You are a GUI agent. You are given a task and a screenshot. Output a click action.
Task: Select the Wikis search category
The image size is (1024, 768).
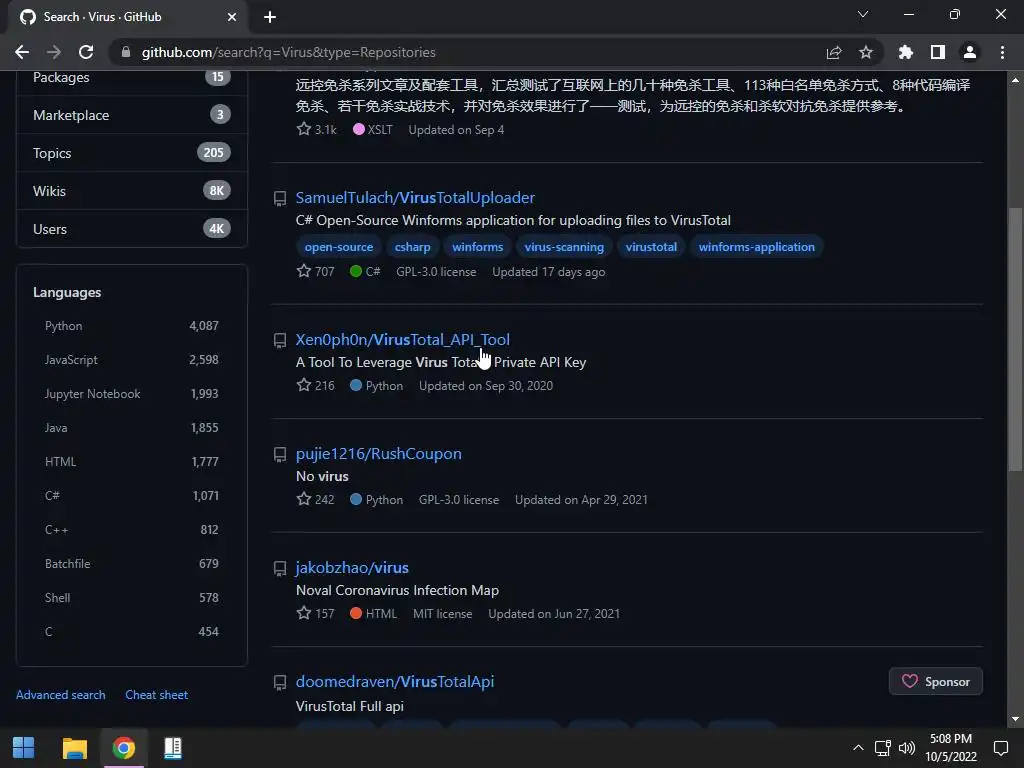click(132, 191)
